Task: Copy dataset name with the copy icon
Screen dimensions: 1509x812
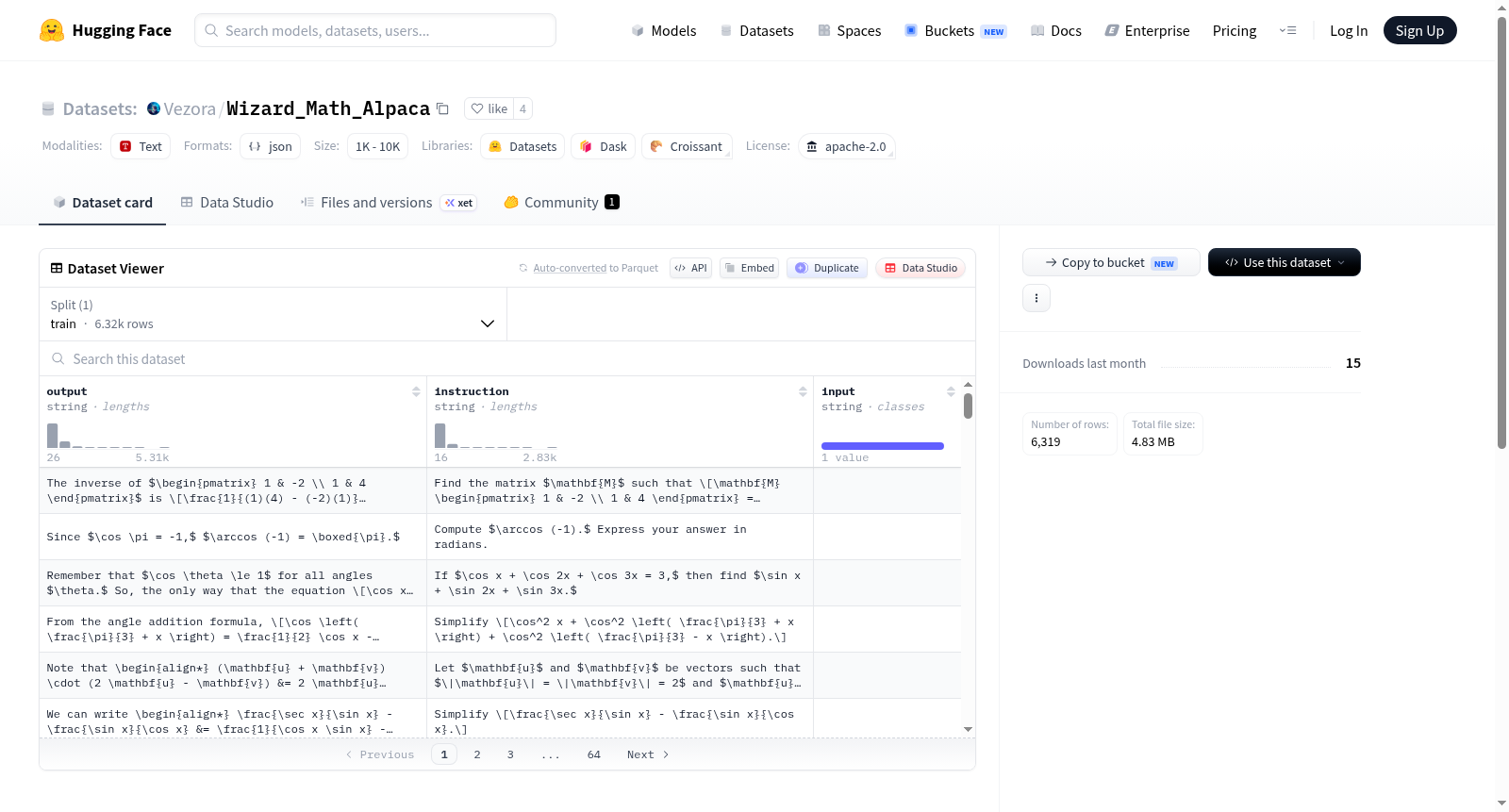Action: pos(442,108)
